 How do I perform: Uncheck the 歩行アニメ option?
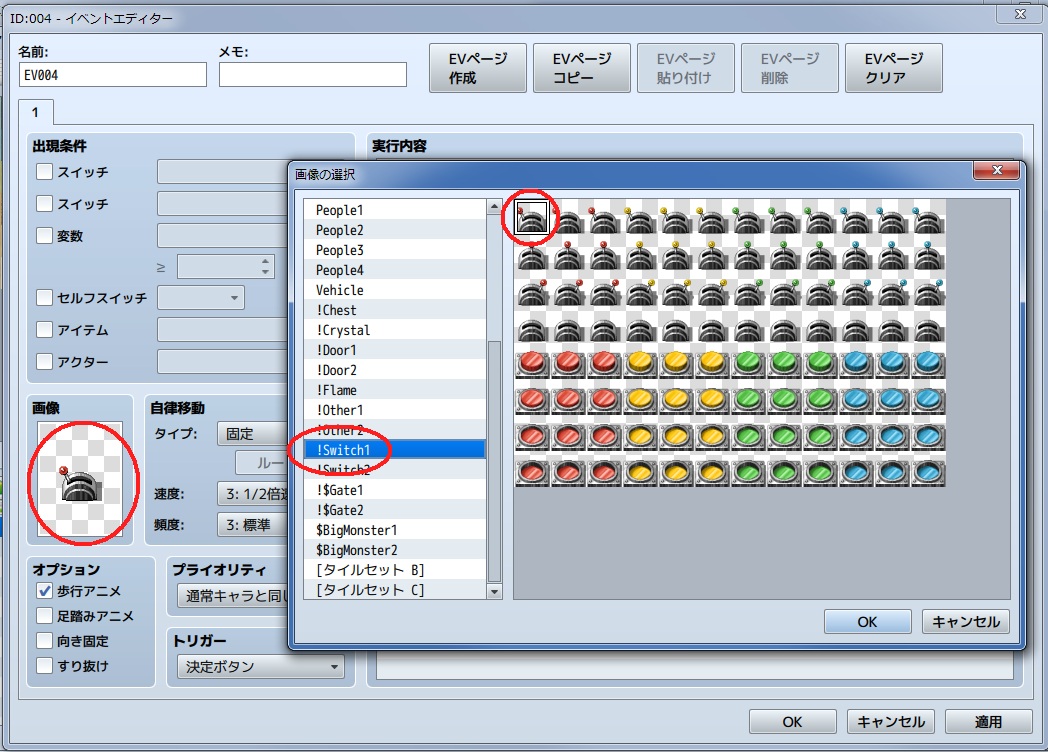pyautogui.click(x=44, y=591)
